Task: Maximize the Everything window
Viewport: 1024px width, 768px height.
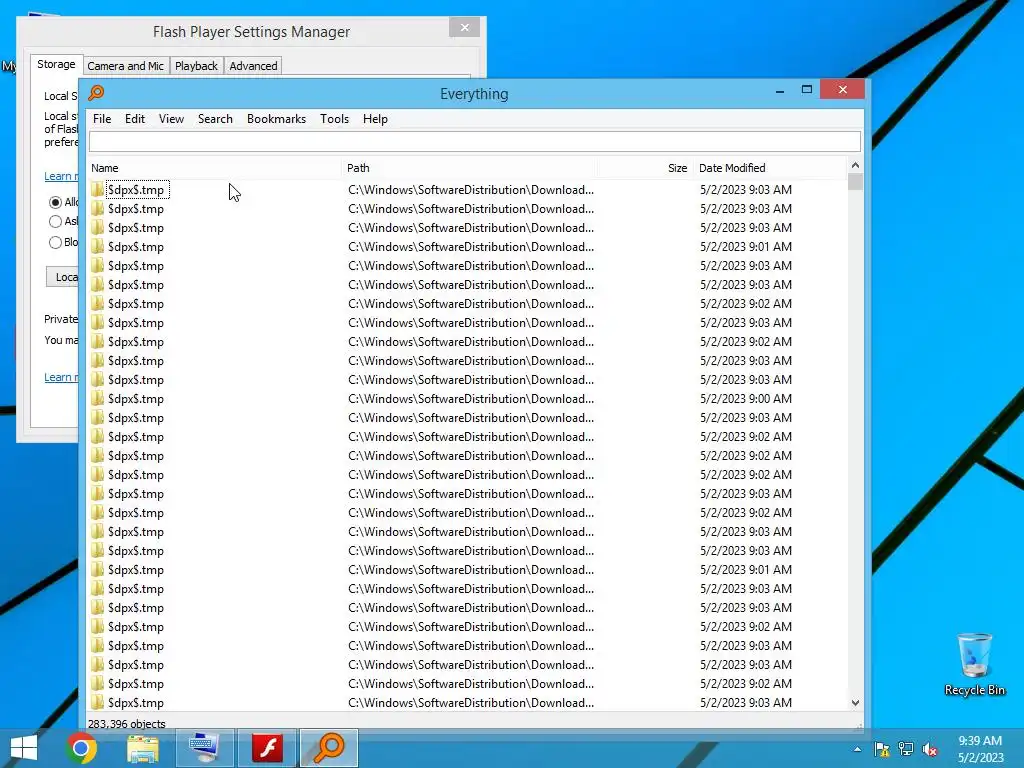Action: point(807,90)
